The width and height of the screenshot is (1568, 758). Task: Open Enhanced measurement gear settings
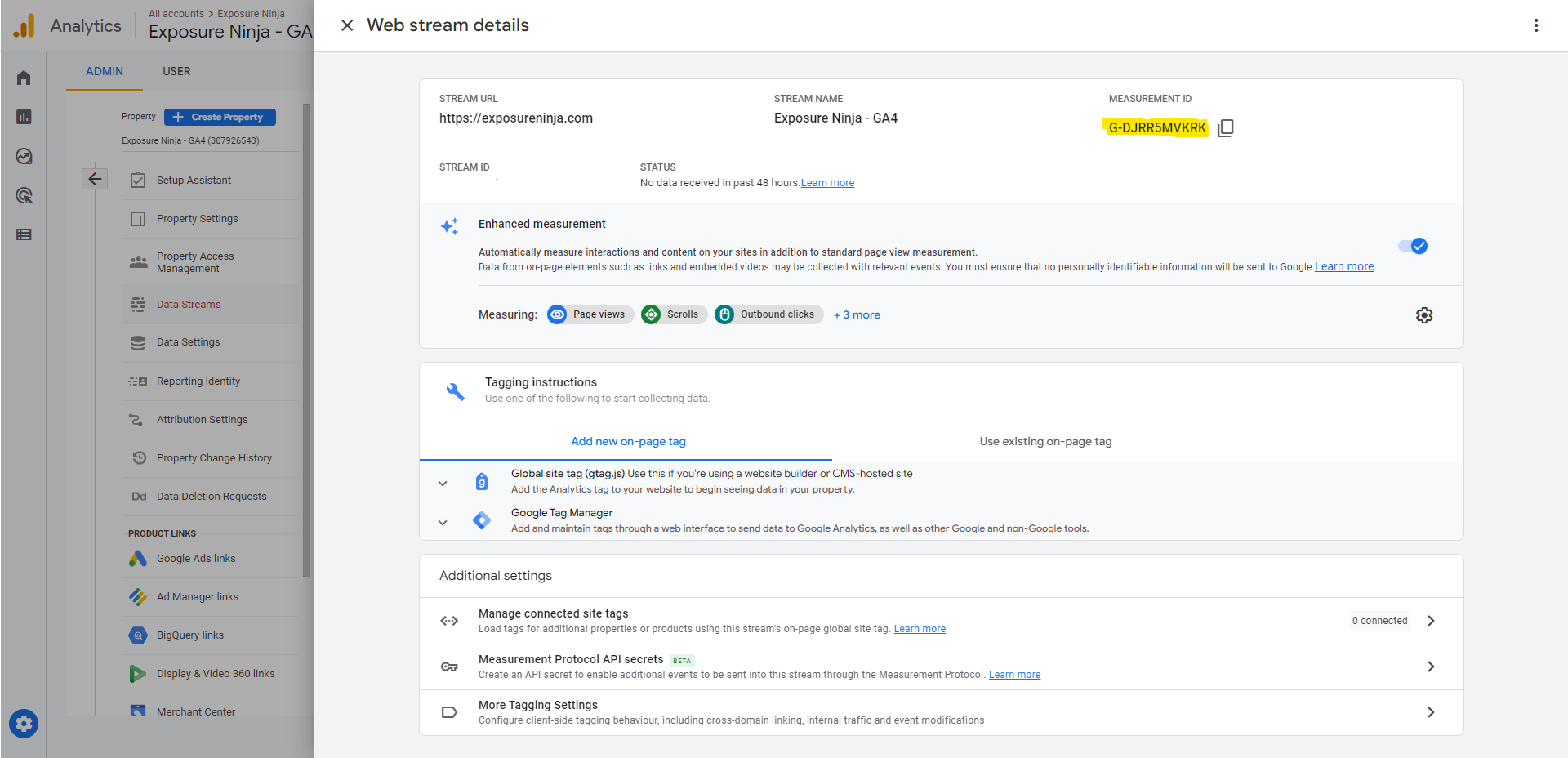[x=1424, y=314]
